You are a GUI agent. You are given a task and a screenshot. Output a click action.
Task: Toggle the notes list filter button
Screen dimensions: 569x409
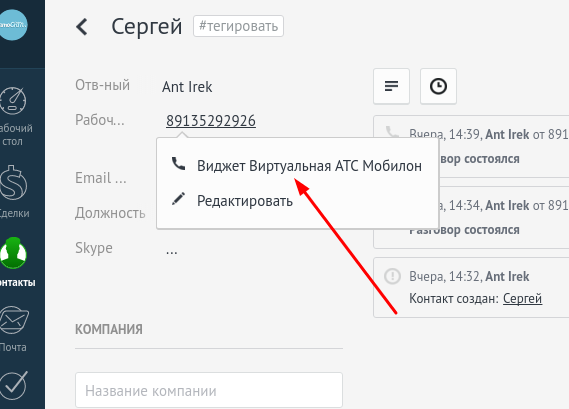tap(391, 86)
